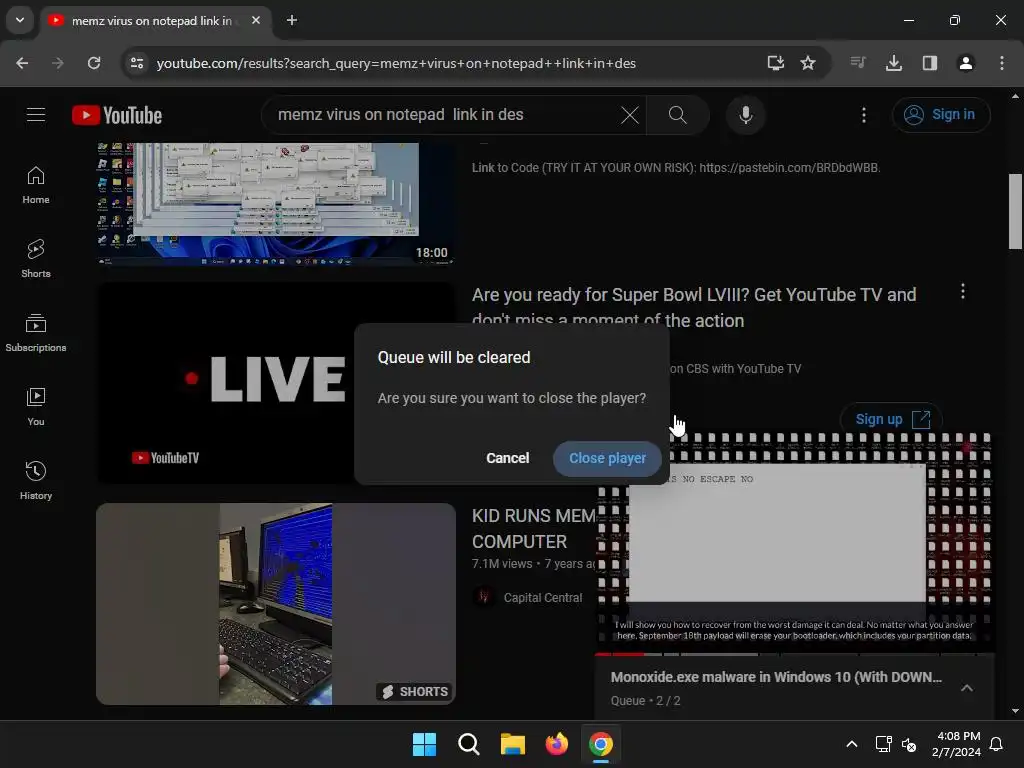Open network icon in system tray

[x=883, y=744]
